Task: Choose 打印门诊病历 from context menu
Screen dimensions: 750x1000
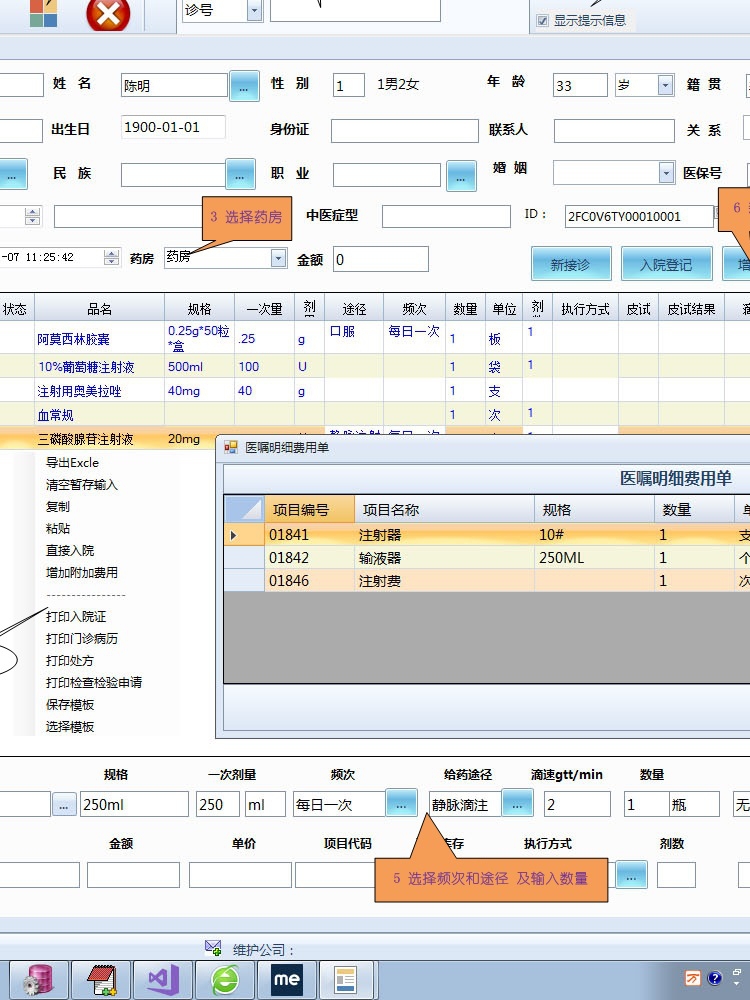Action: point(82,638)
